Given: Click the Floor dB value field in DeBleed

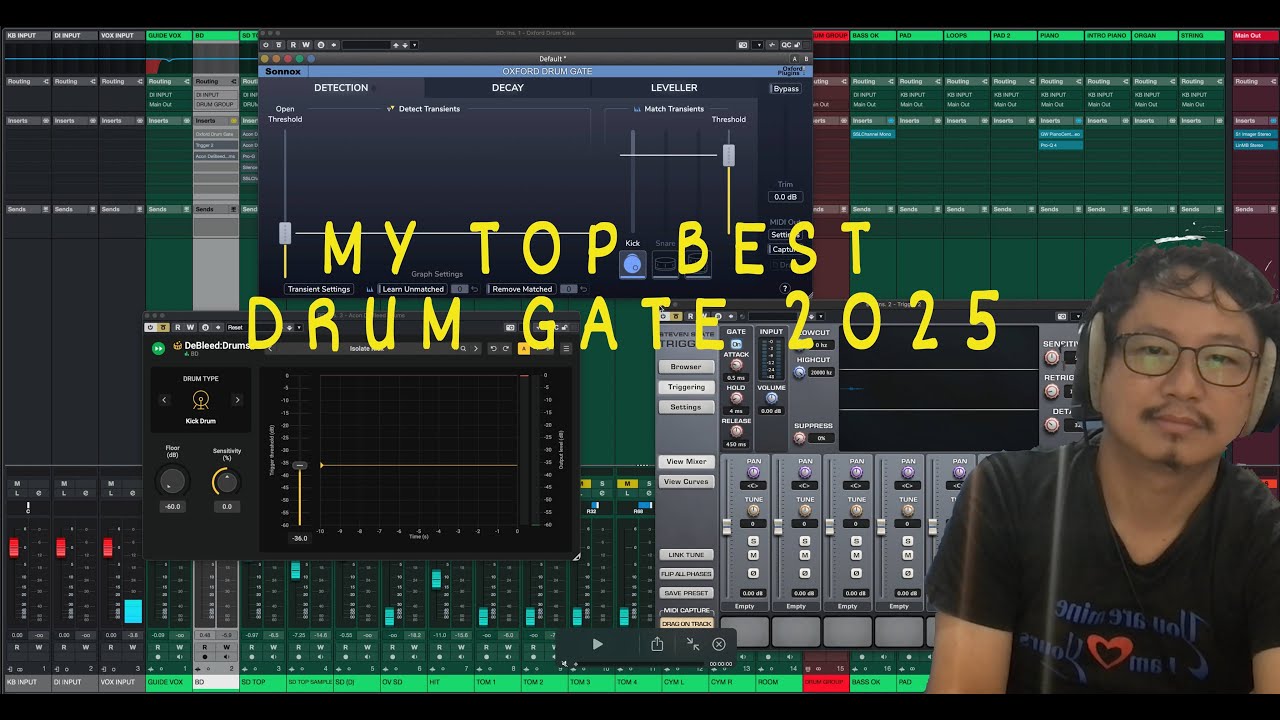Looking at the screenshot, I should 173,507.
